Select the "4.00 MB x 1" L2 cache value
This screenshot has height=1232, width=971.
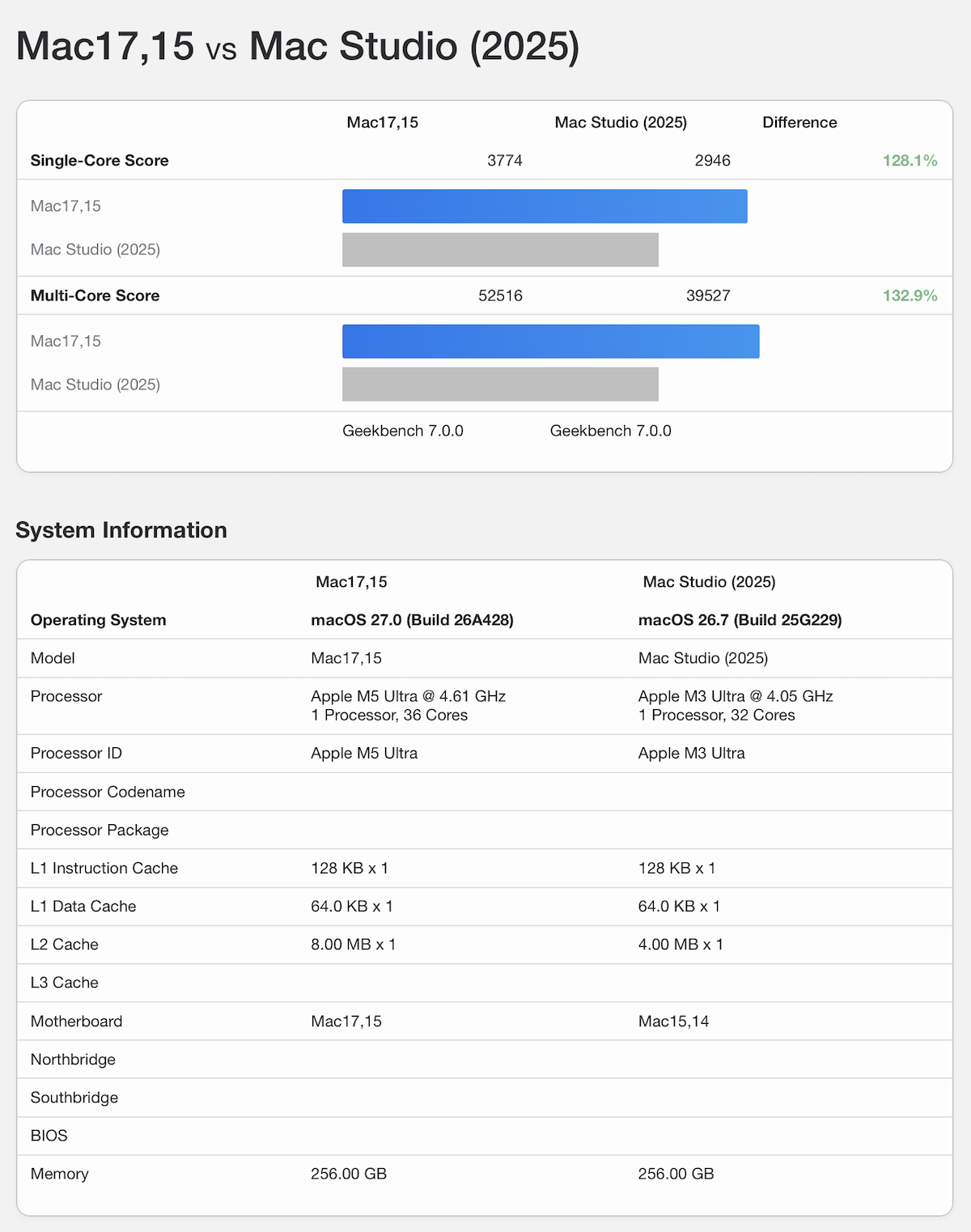pos(681,944)
